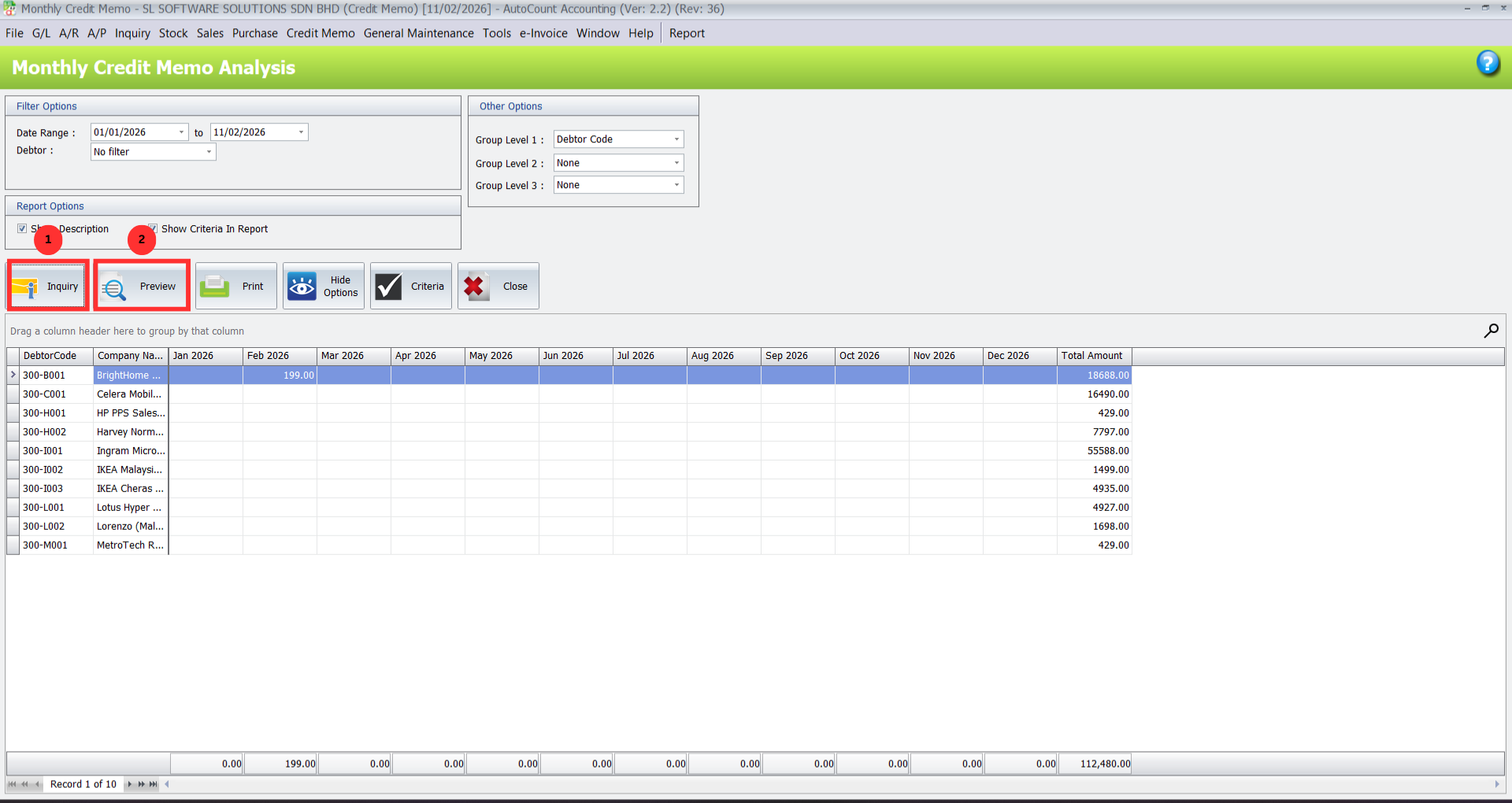This screenshot has width=1512, height=803.
Task: Select the Inquiry icon to refresh results
Action: [x=47, y=286]
